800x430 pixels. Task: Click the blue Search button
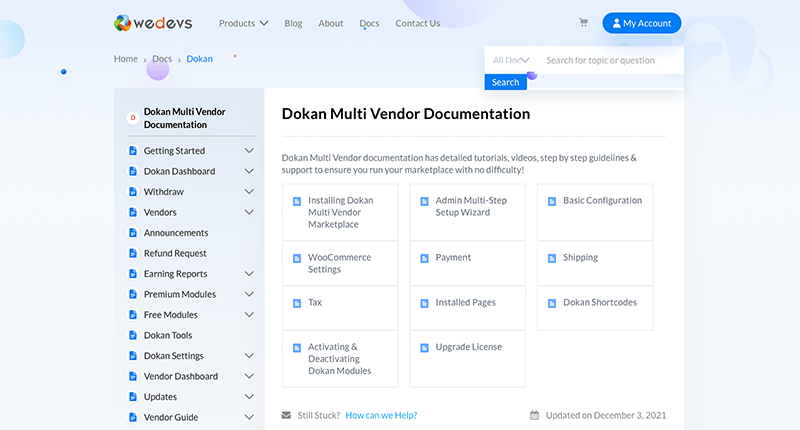point(506,82)
